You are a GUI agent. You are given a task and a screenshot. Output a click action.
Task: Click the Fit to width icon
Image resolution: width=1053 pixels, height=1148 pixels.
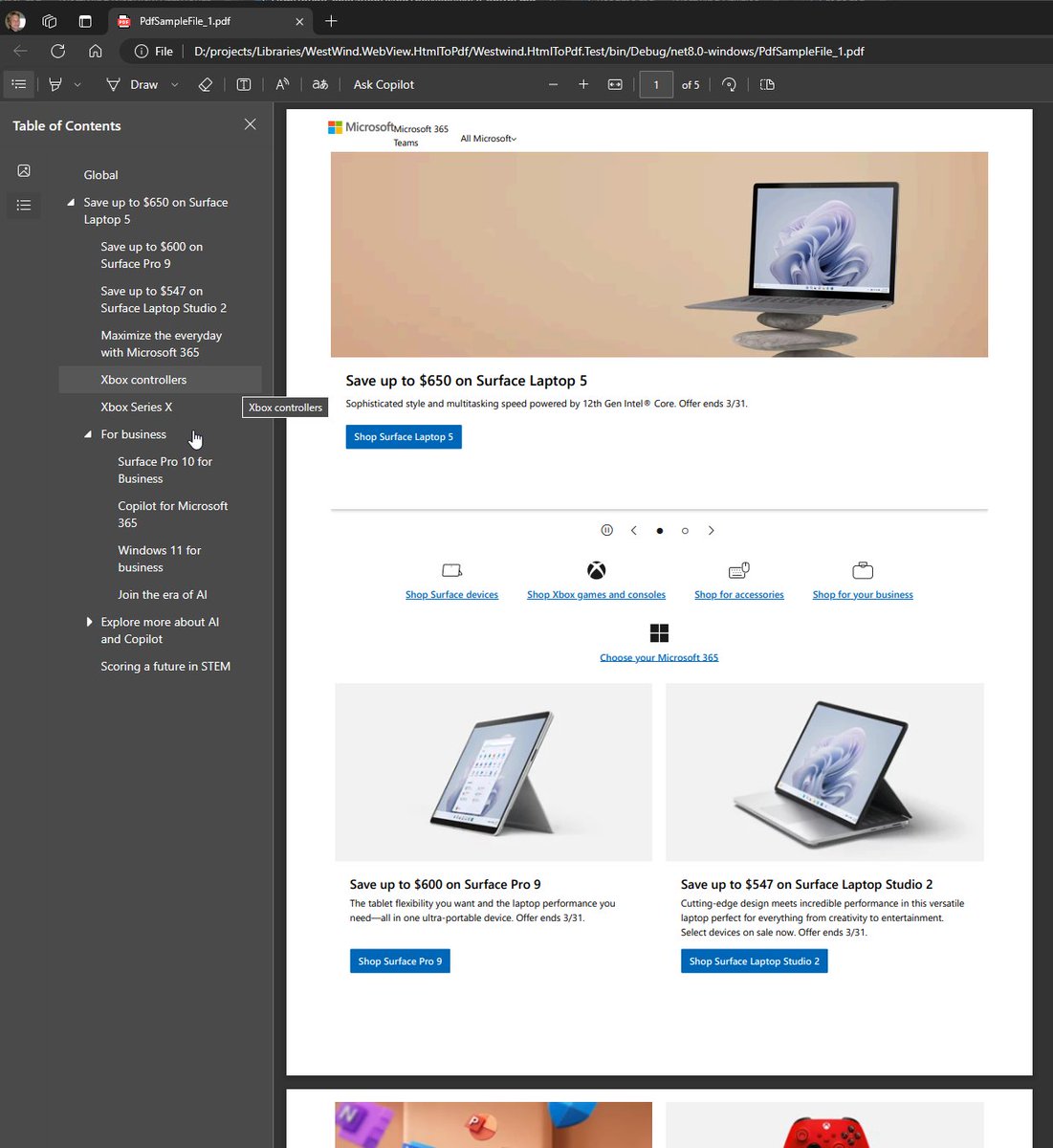[615, 84]
